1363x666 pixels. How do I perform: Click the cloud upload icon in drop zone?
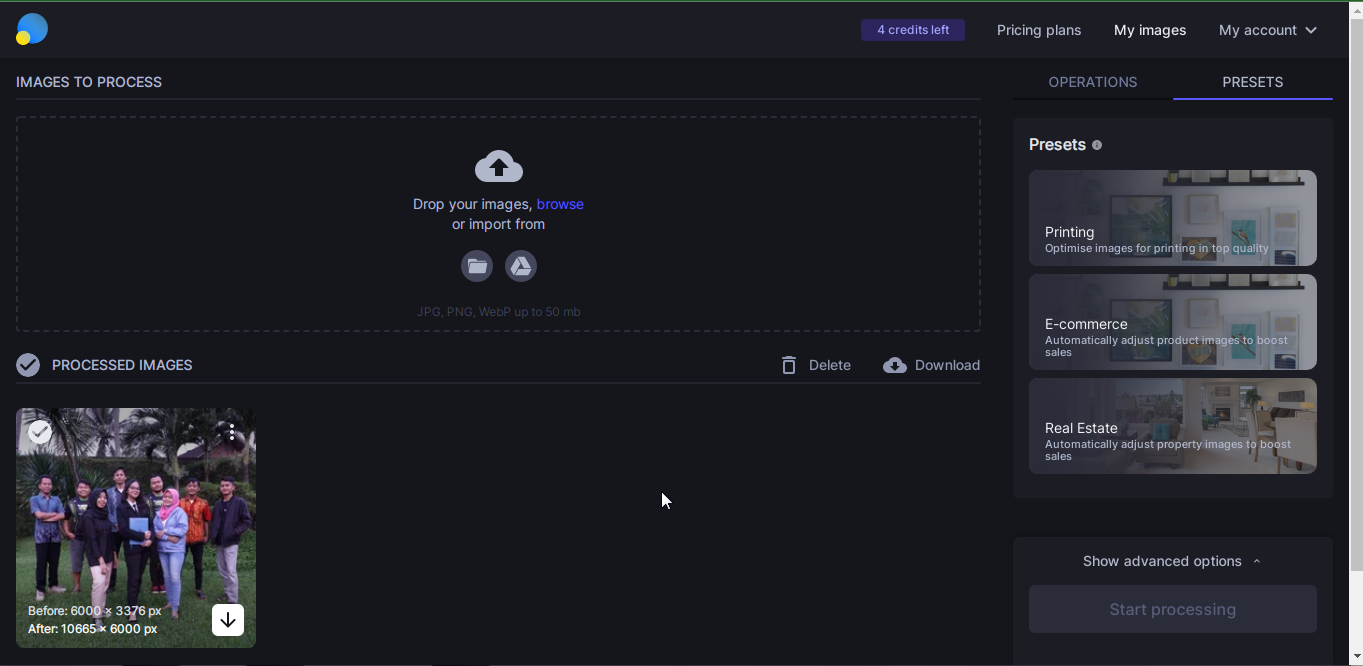click(499, 166)
